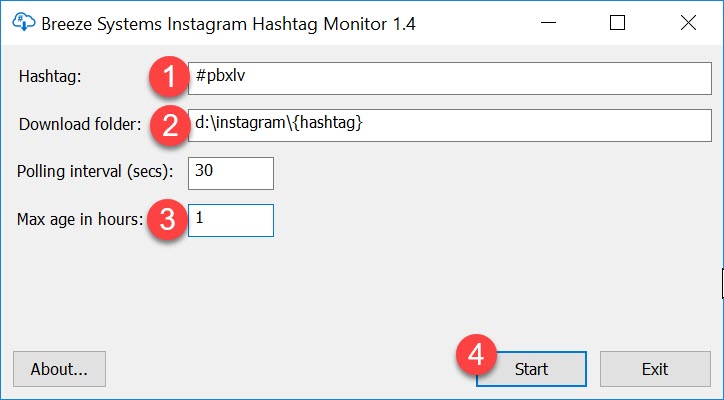Click the Exit button
Viewport: 724px width, 400px height.
pyautogui.click(x=654, y=369)
